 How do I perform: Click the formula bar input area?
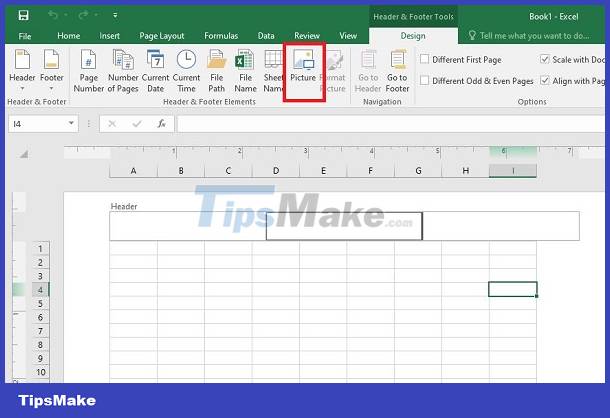tap(391, 124)
